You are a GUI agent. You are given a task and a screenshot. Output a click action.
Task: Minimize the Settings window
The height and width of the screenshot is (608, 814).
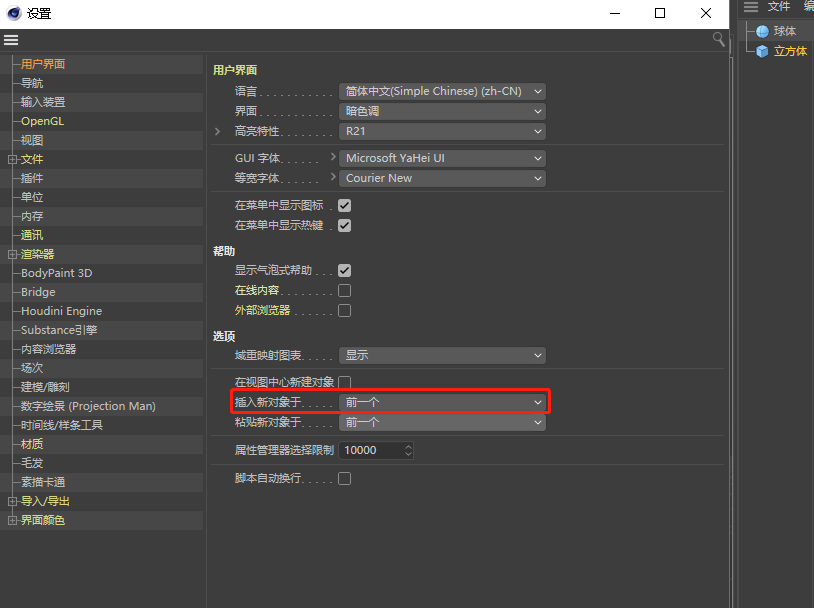615,13
